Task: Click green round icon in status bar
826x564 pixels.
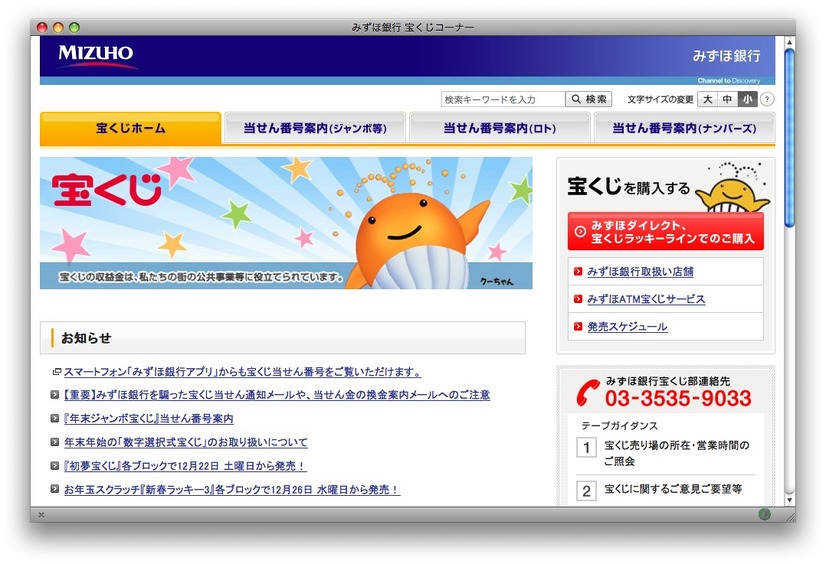Action: click(x=764, y=514)
